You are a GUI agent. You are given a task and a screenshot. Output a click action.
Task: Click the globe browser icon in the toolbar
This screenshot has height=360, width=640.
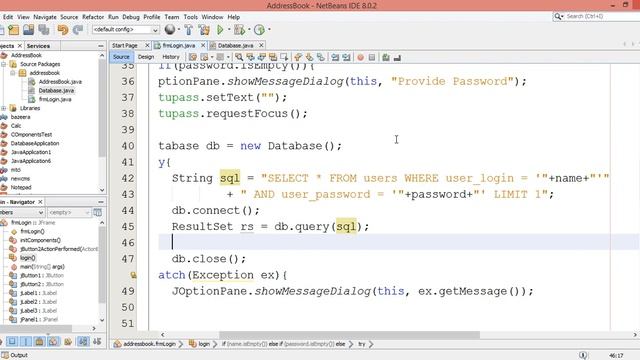pyautogui.click(x=169, y=30)
